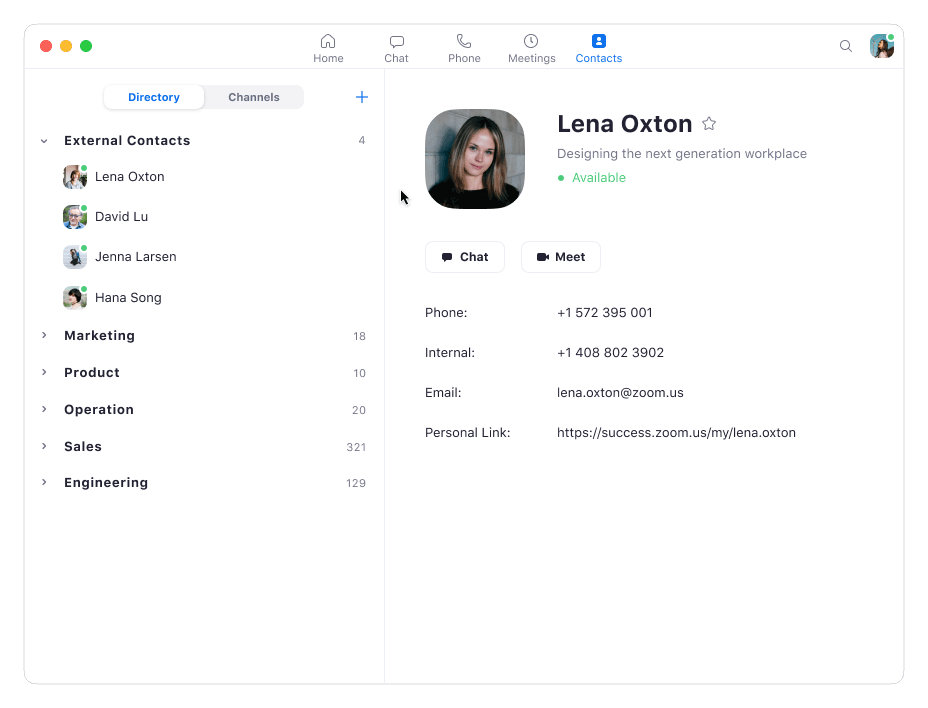Select the Contacts tab

pos(598,49)
